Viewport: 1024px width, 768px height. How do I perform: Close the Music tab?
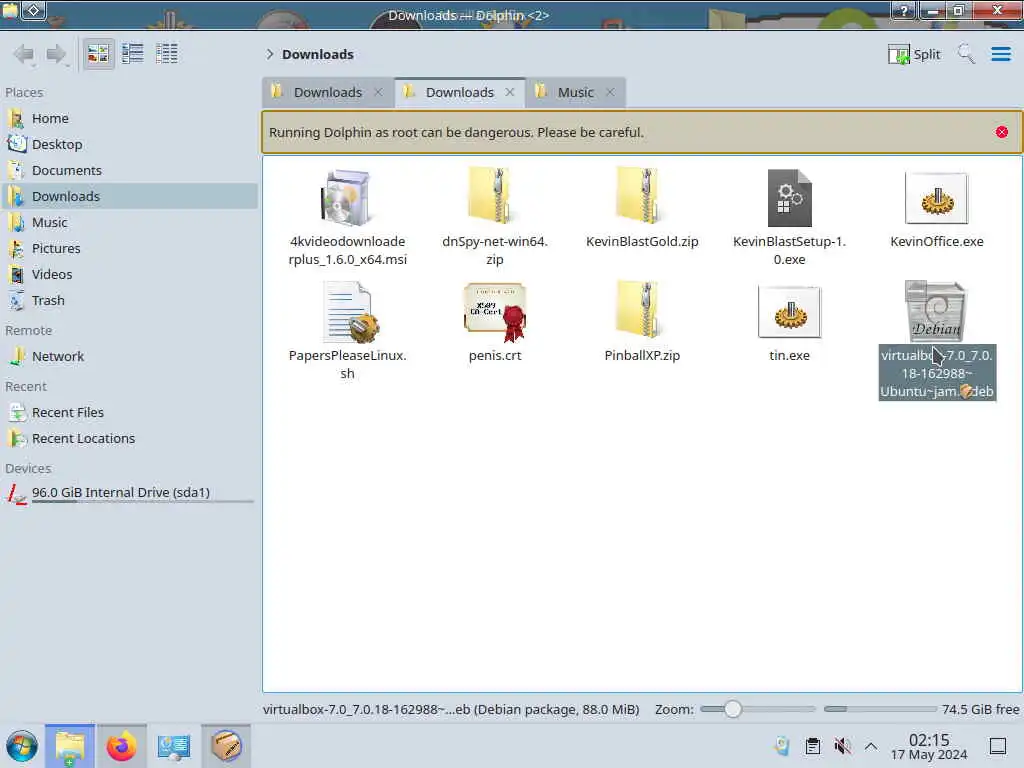(610, 92)
